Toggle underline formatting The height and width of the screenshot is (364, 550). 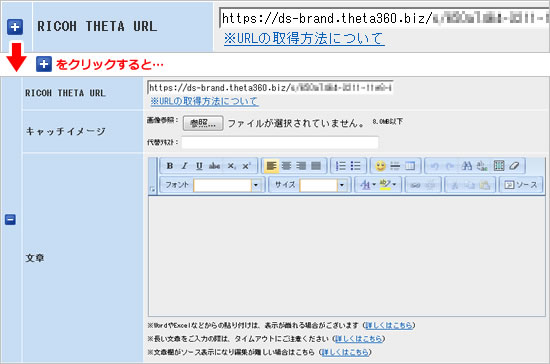pos(199,166)
